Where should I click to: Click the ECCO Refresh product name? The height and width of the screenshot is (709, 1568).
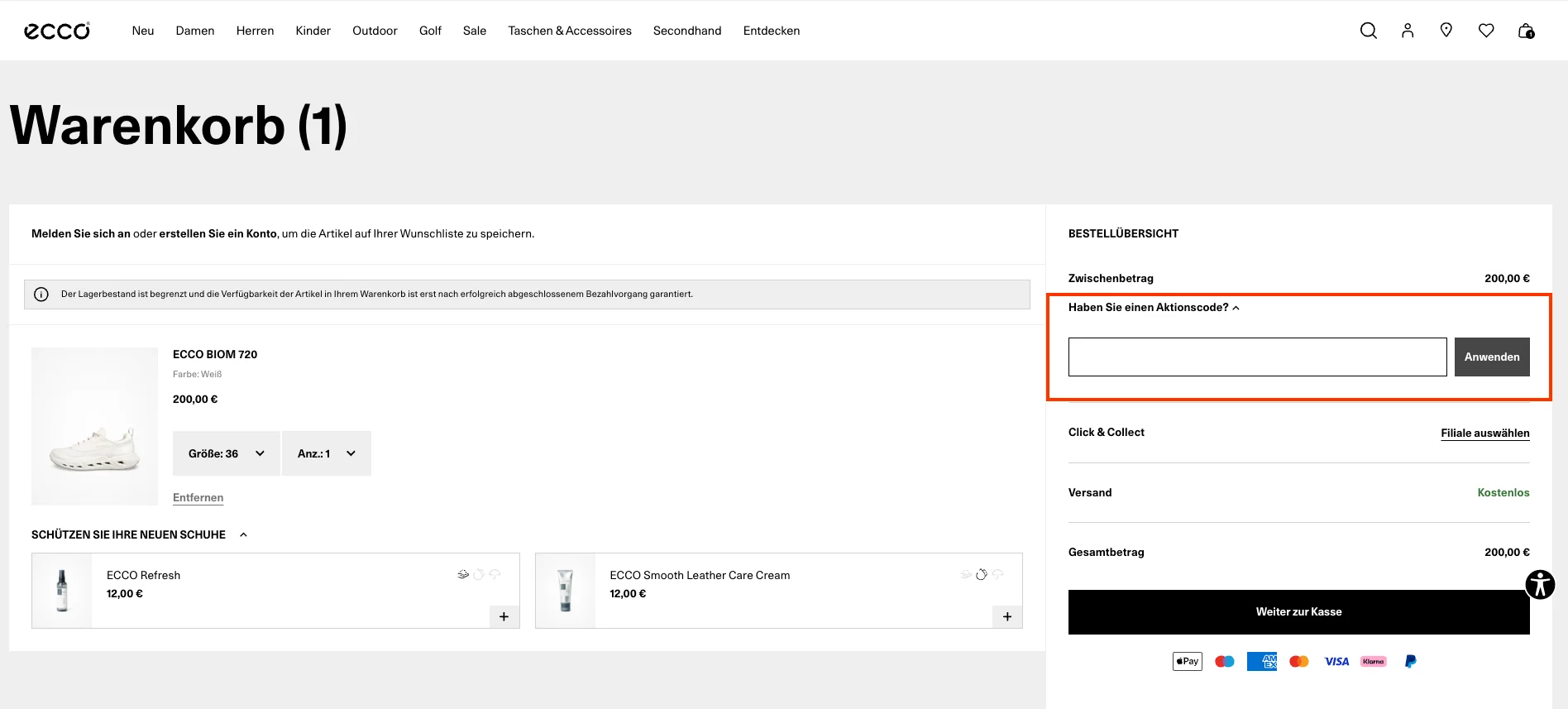coord(143,575)
